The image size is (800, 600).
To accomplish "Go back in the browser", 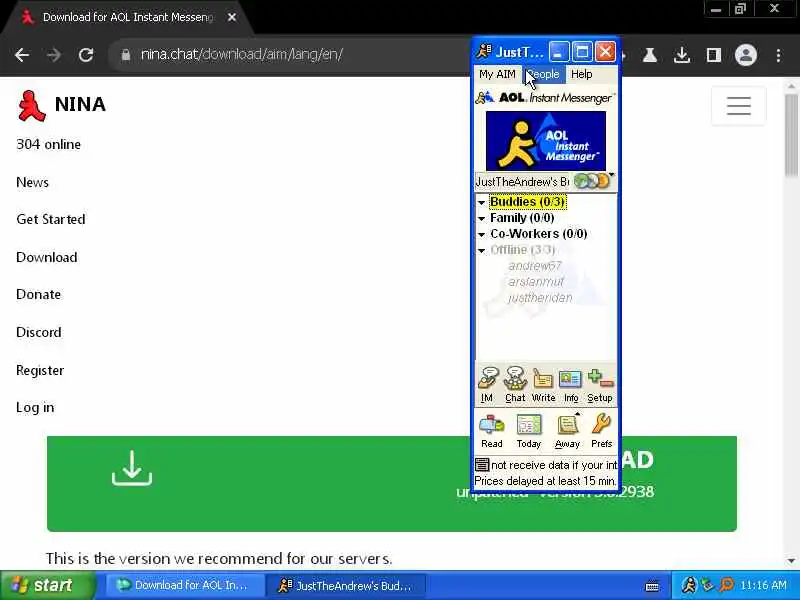I will click(22, 55).
